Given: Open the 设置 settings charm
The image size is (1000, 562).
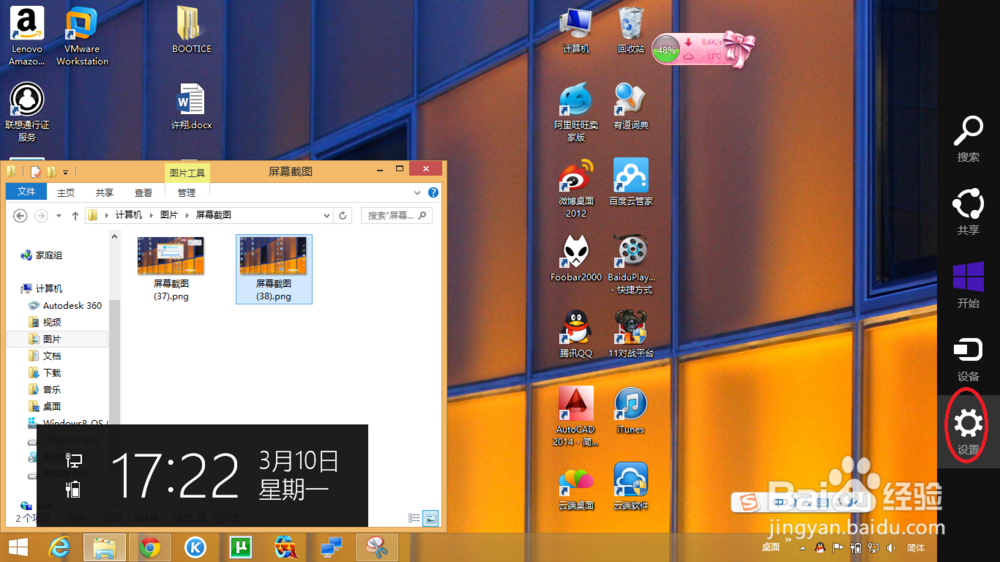Looking at the screenshot, I should point(968,432).
